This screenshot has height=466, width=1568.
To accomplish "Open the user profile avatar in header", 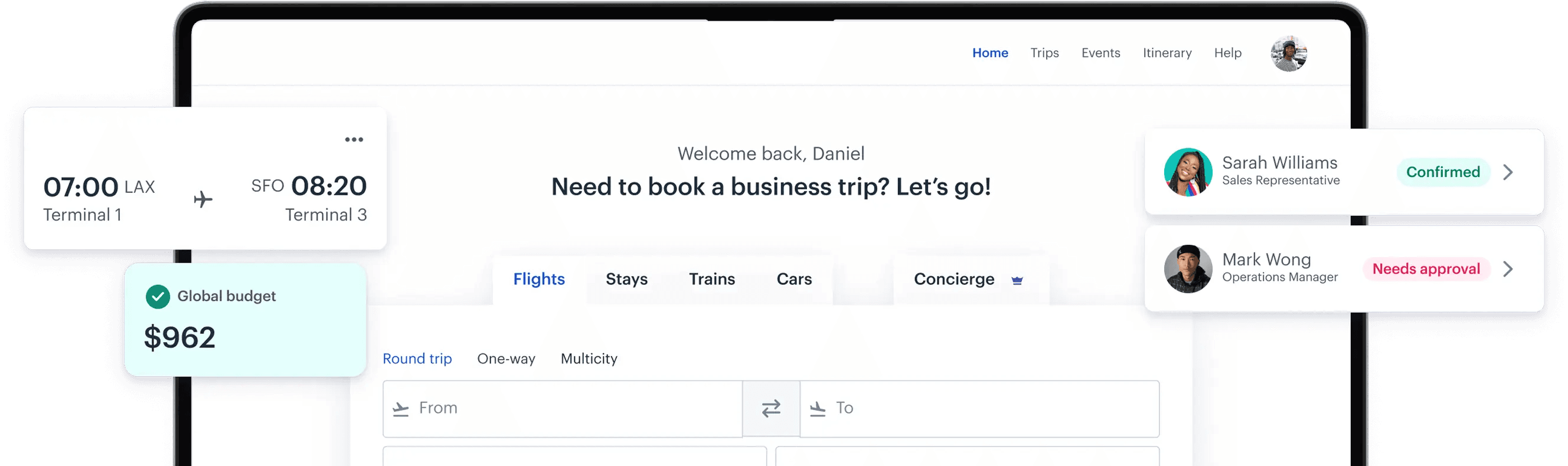I will coord(1288,54).
